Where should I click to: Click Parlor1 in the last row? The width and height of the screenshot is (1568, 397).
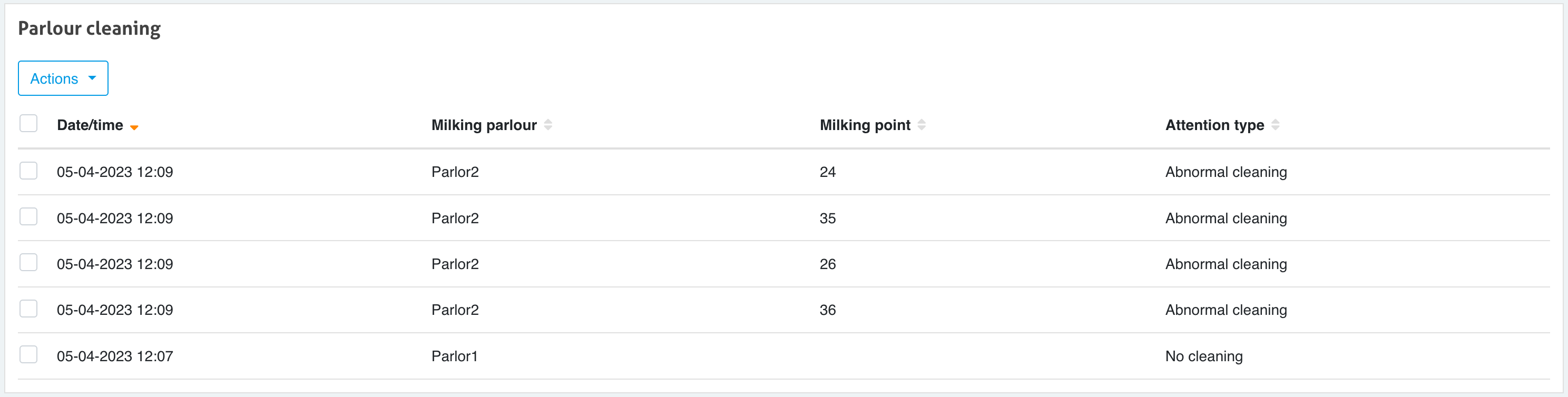click(x=455, y=356)
